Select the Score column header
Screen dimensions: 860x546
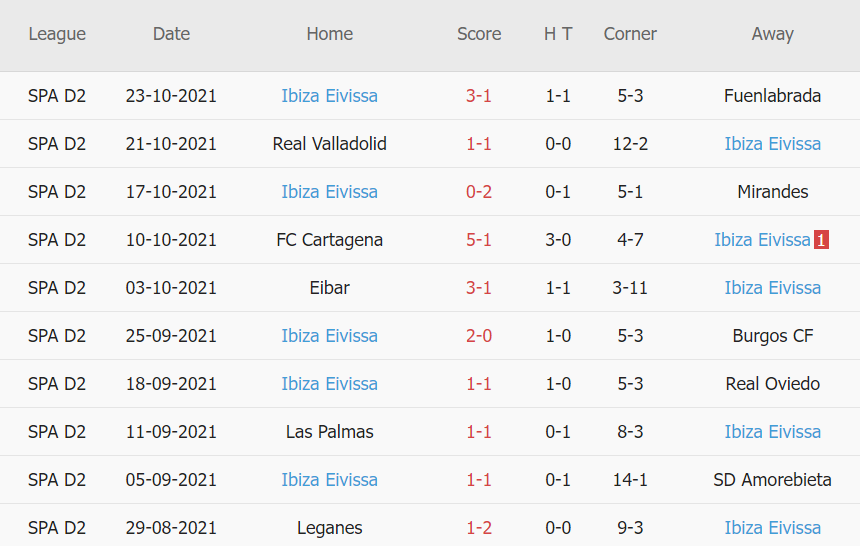click(479, 34)
